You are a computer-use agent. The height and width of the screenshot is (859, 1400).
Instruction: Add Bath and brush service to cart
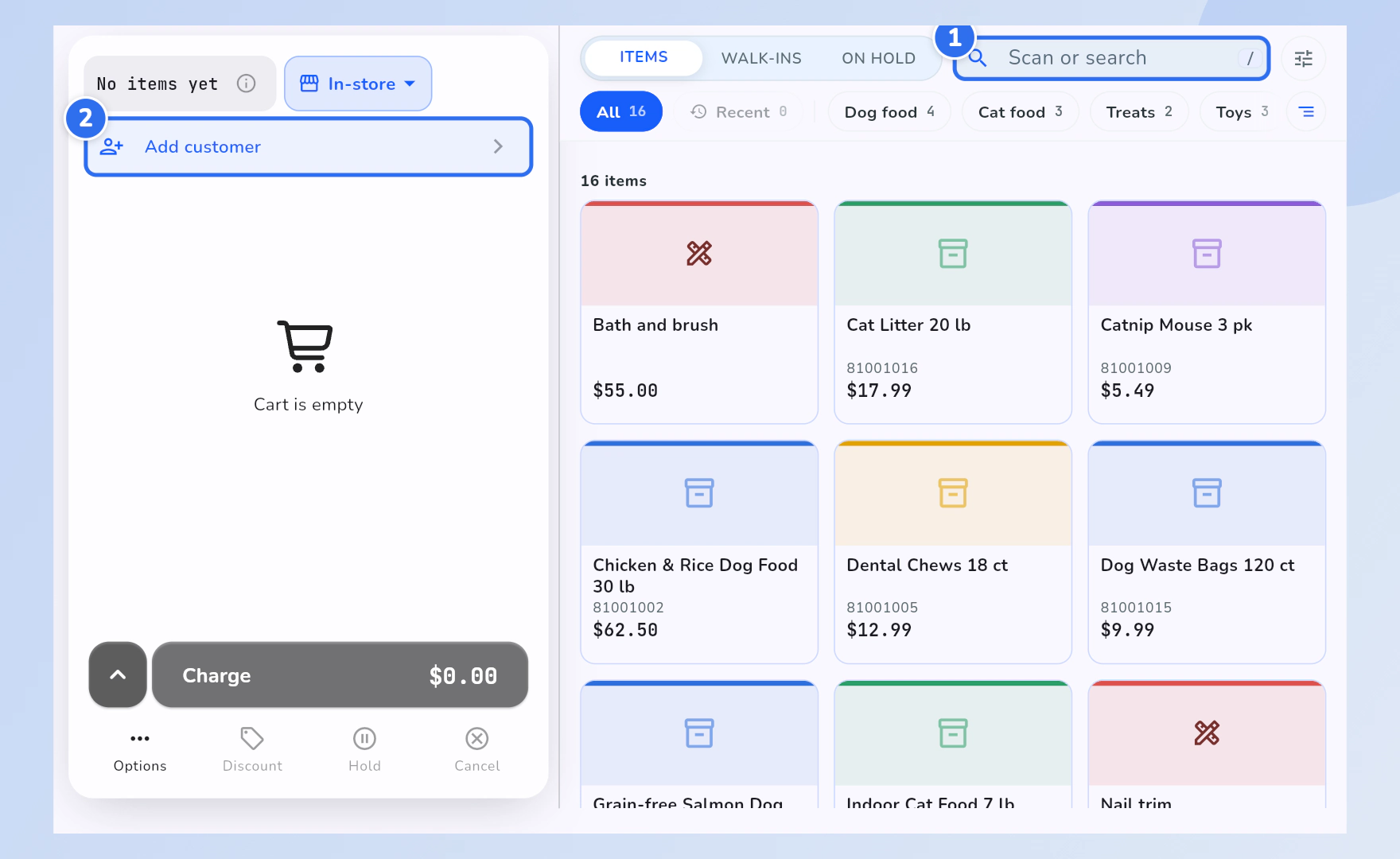699,312
